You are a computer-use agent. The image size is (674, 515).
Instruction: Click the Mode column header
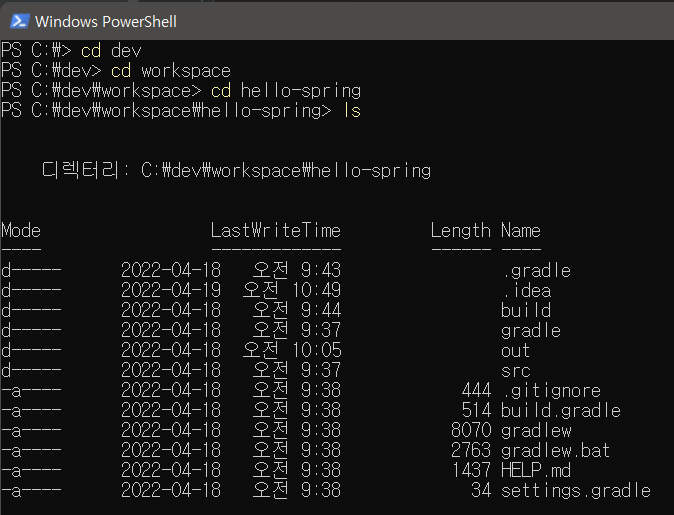coord(21,231)
